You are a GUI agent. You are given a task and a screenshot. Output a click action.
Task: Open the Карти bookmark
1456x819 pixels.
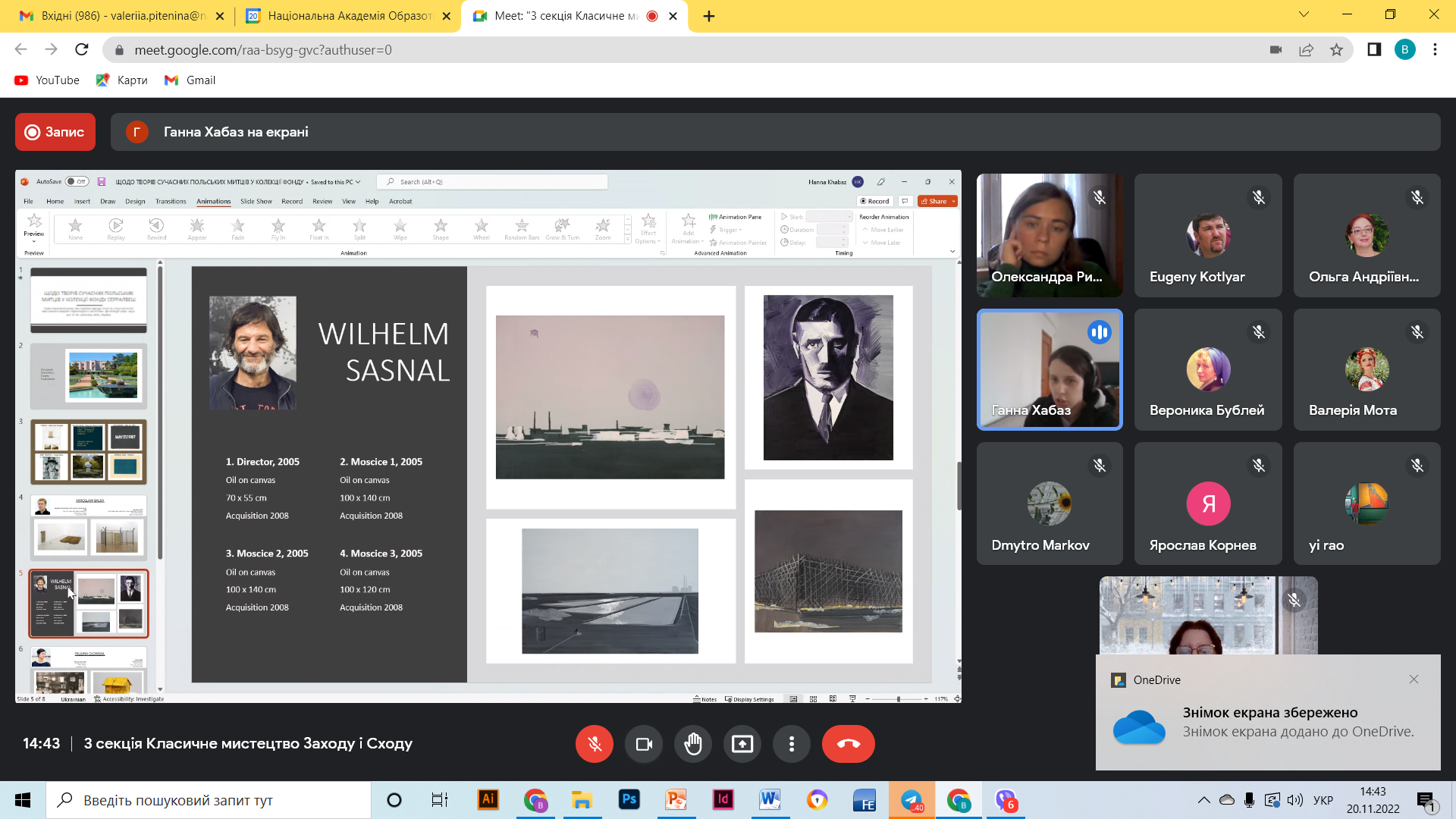click(122, 80)
